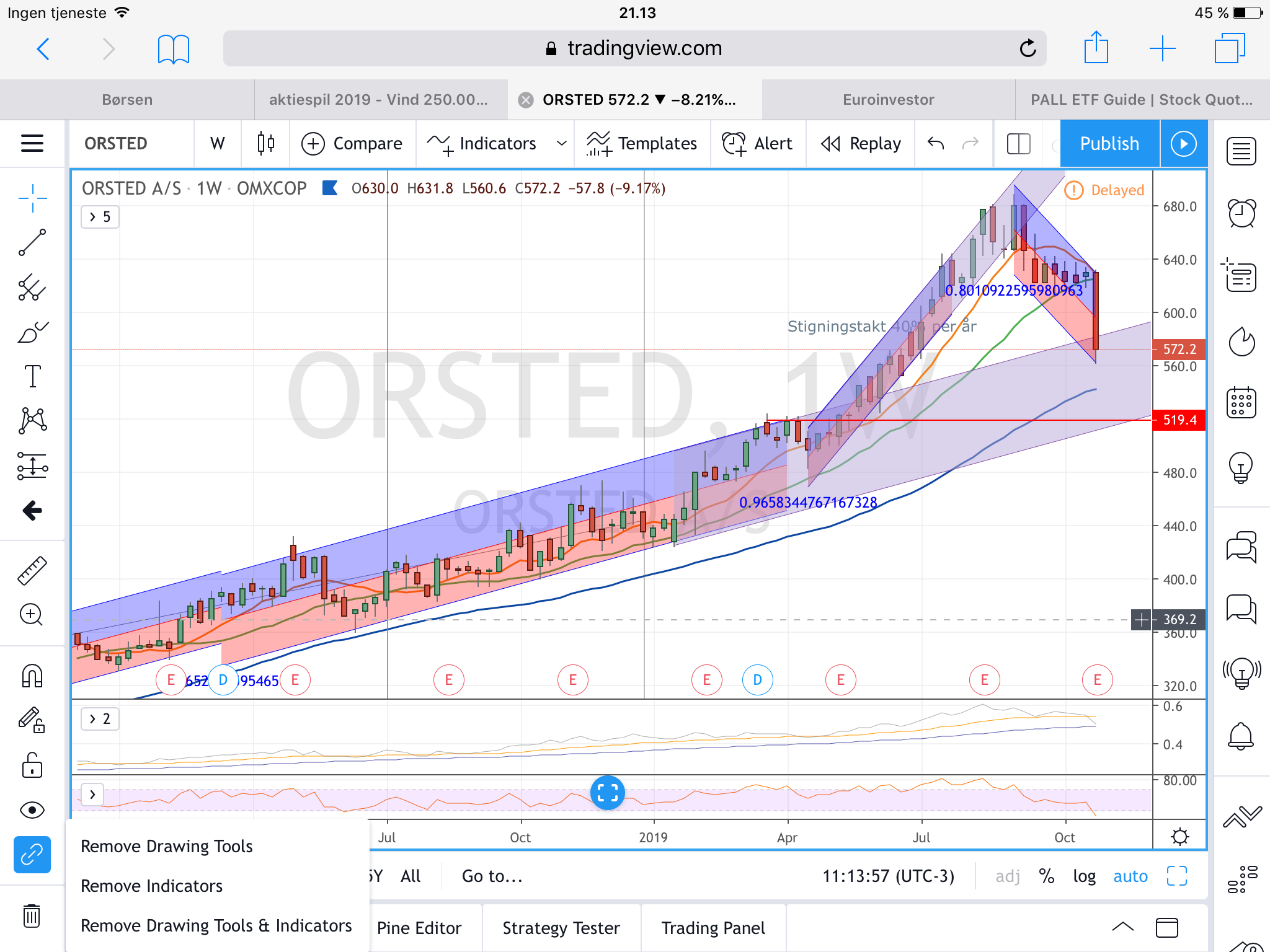
Task: Click the trash remove objects icon
Action: (32, 915)
